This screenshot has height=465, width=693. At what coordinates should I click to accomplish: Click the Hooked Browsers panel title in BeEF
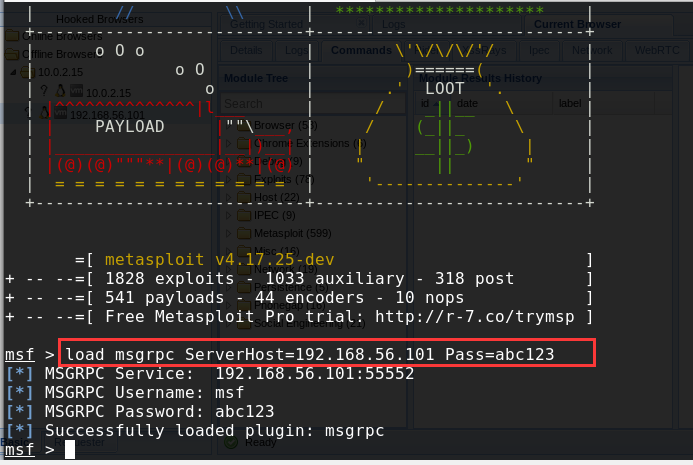(99, 19)
